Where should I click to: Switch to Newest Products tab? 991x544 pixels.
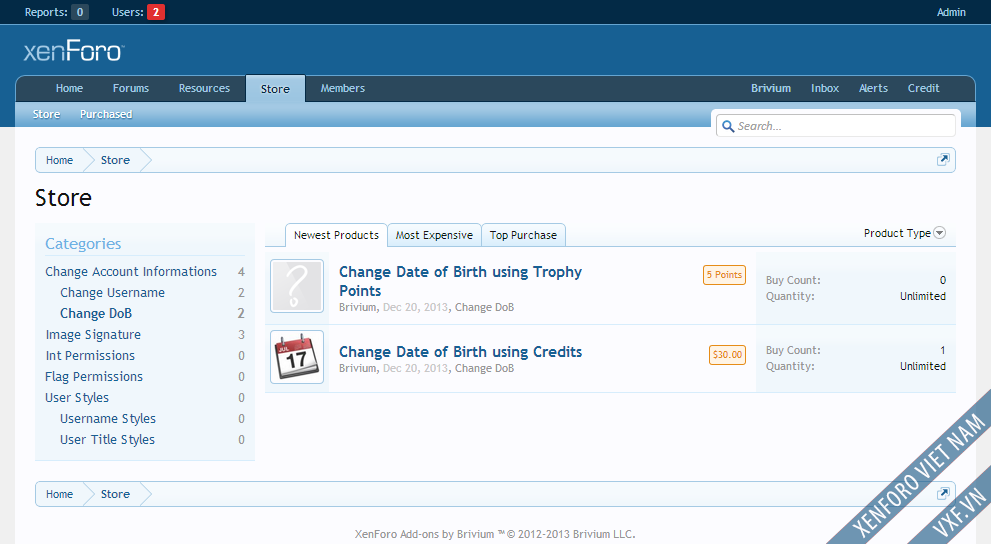(336, 235)
